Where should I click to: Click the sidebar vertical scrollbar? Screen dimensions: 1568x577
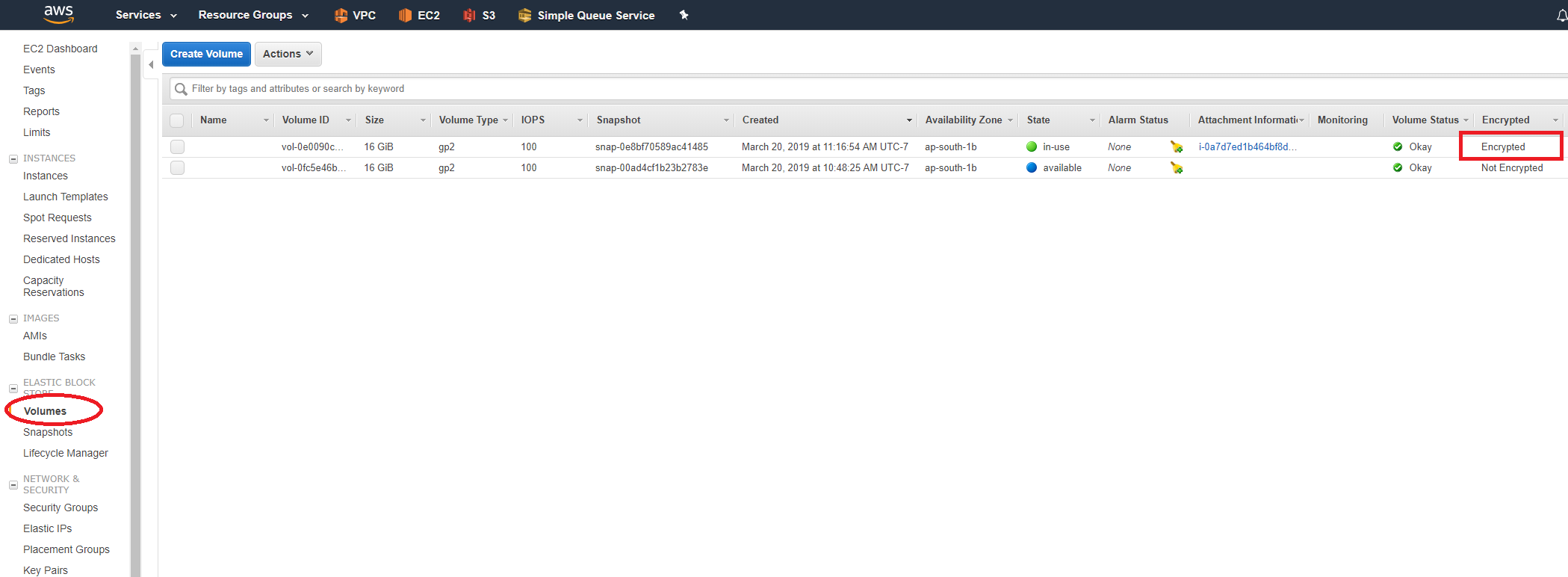(135, 314)
